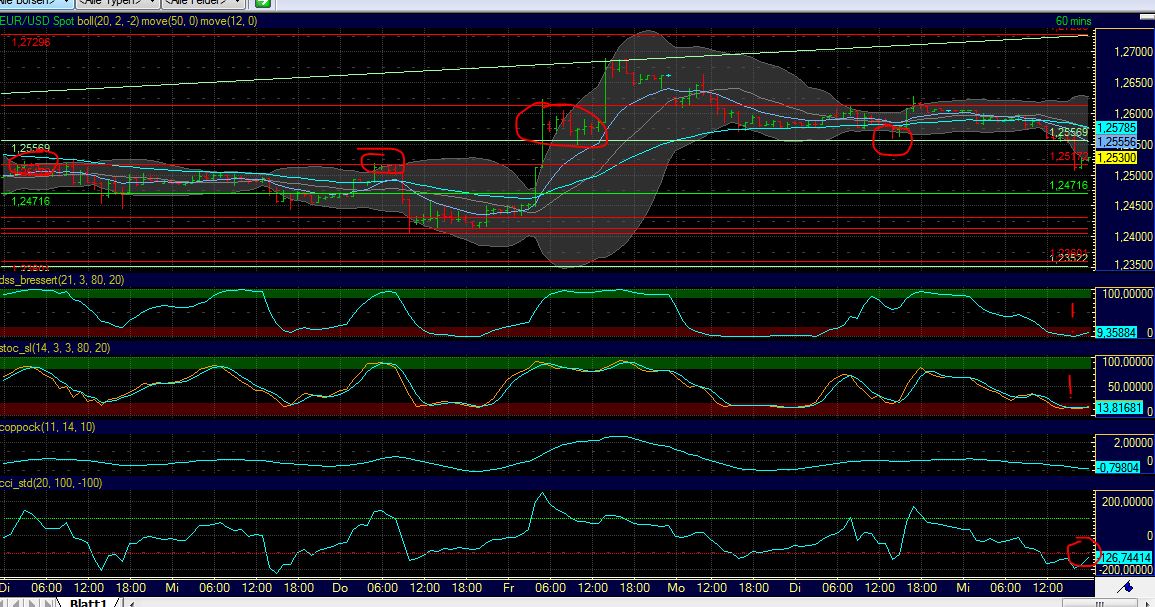This screenshot has height=607, width=1155.
Task: Click the coppock(11, 14, 10) label
Action: click(45, 428)
